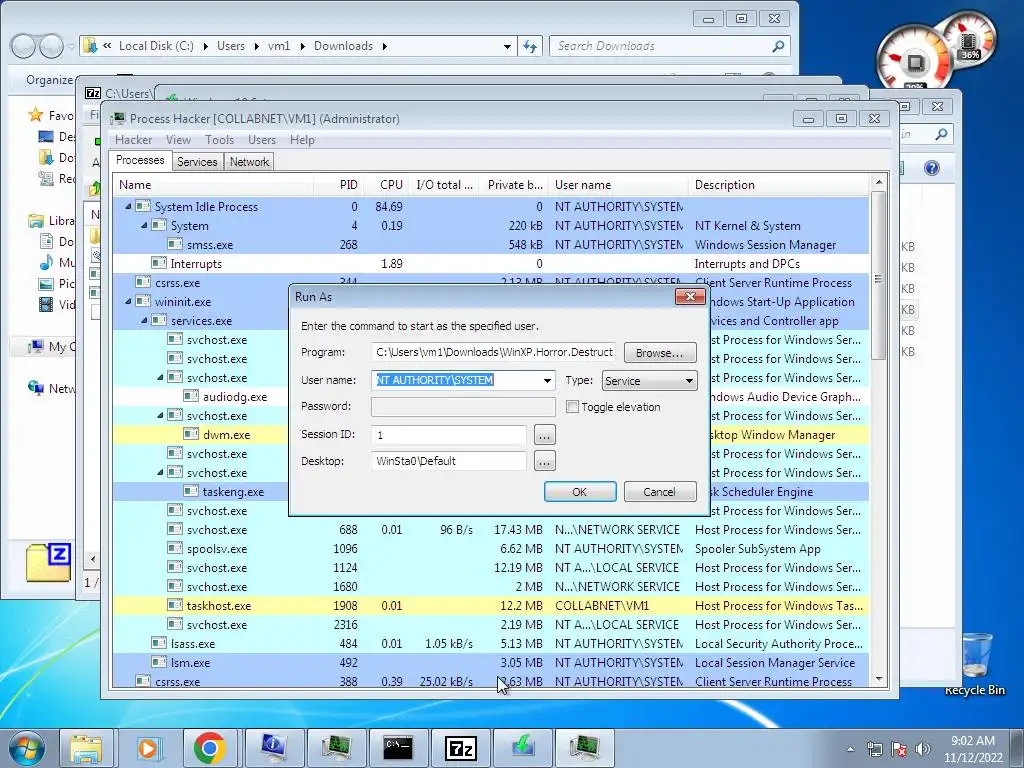Collapse the System Idle Process tree node
This screenshot has width=1024, height=768.
click(128, 206)
